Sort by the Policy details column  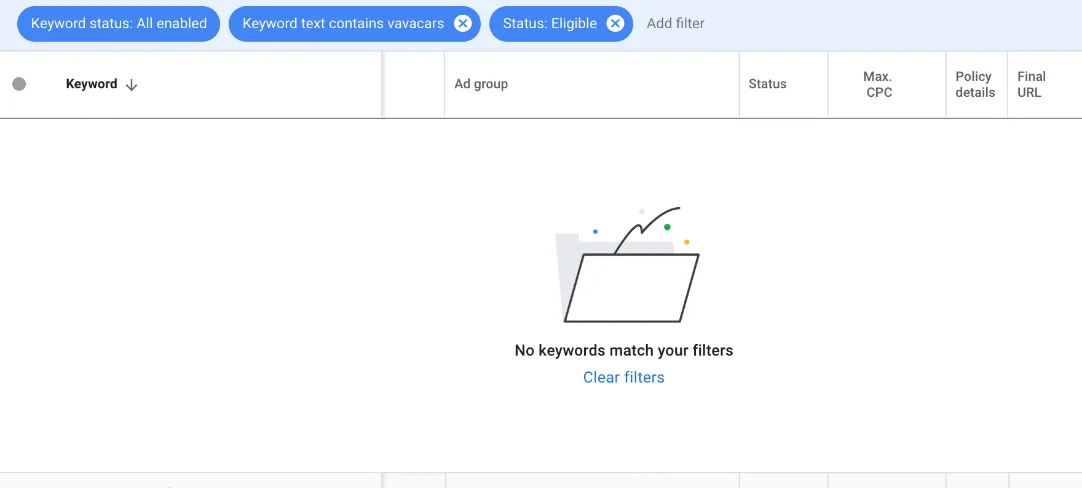[975, 84]
